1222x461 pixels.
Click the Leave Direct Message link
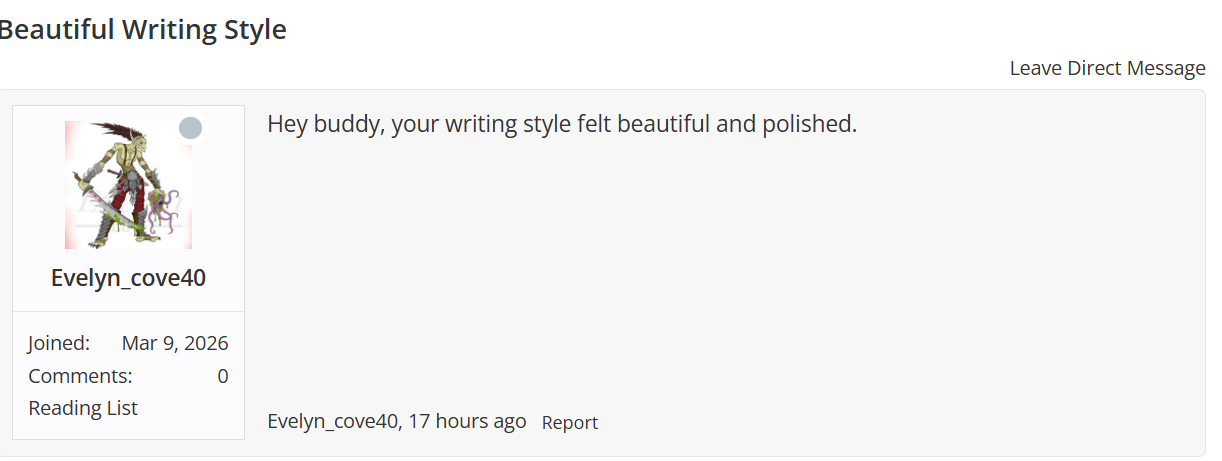coord(1107,68)
